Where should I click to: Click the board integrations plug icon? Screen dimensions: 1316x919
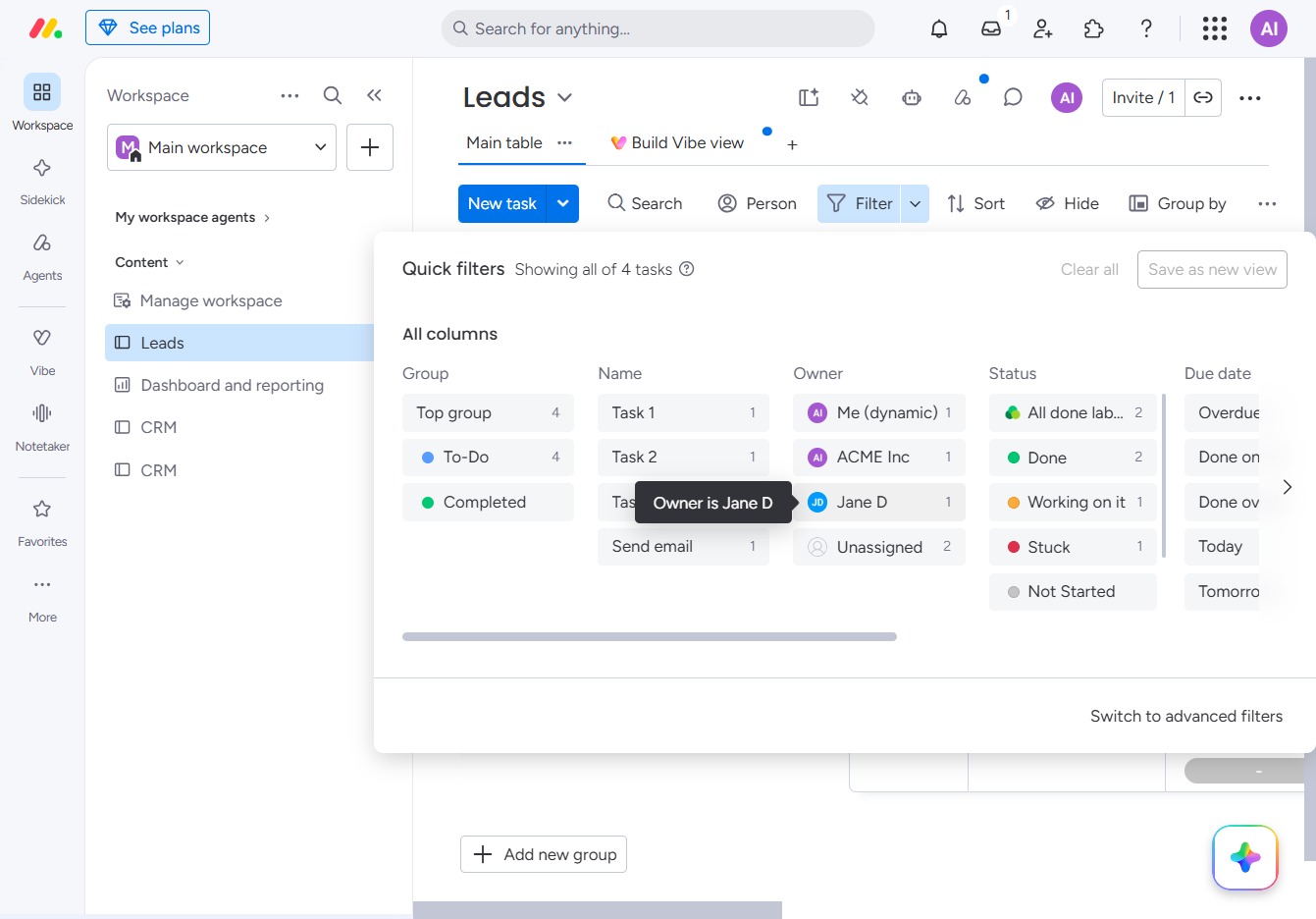[x=860, y=97]
